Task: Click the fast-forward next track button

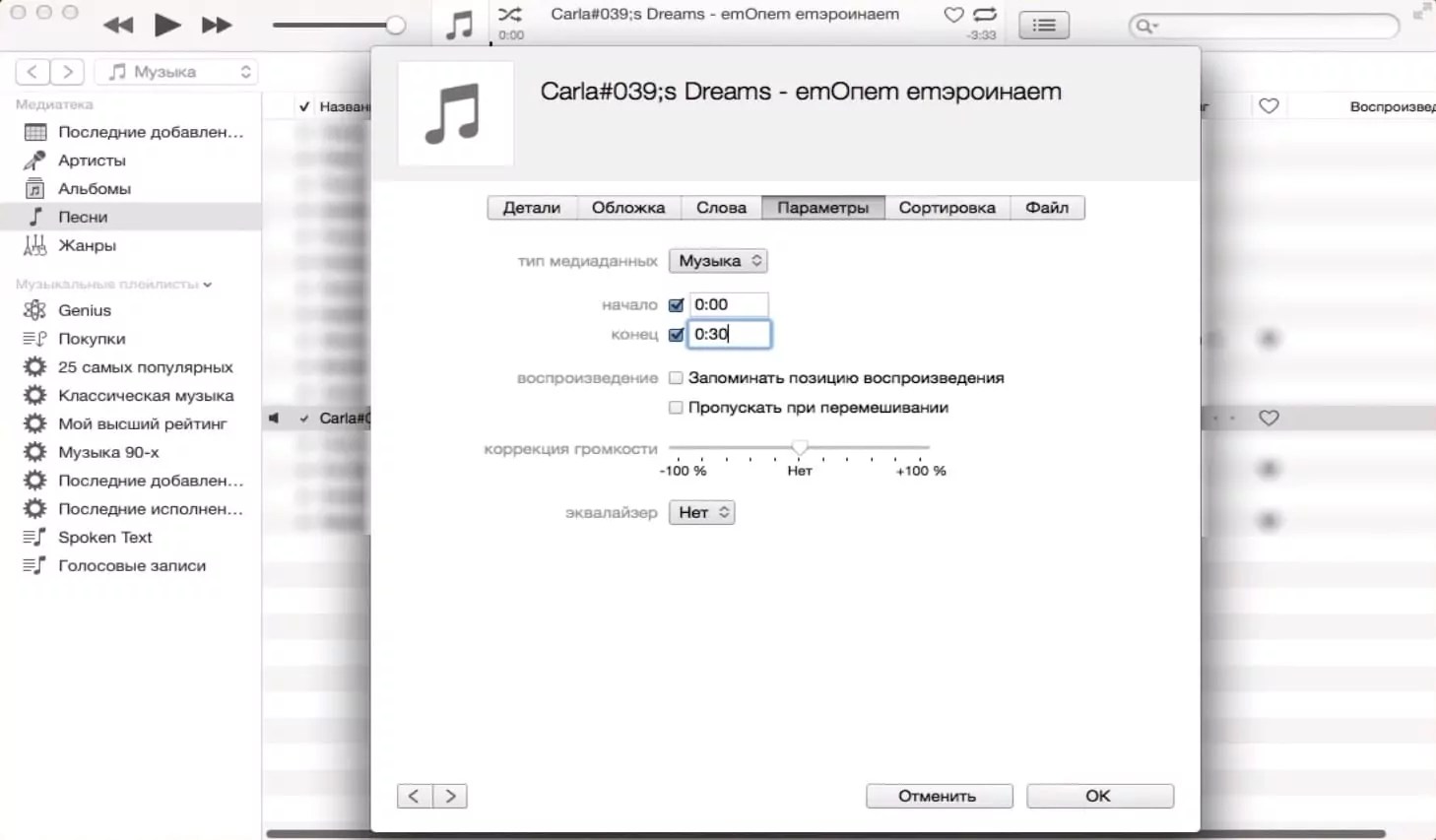Action: point(217,25)
